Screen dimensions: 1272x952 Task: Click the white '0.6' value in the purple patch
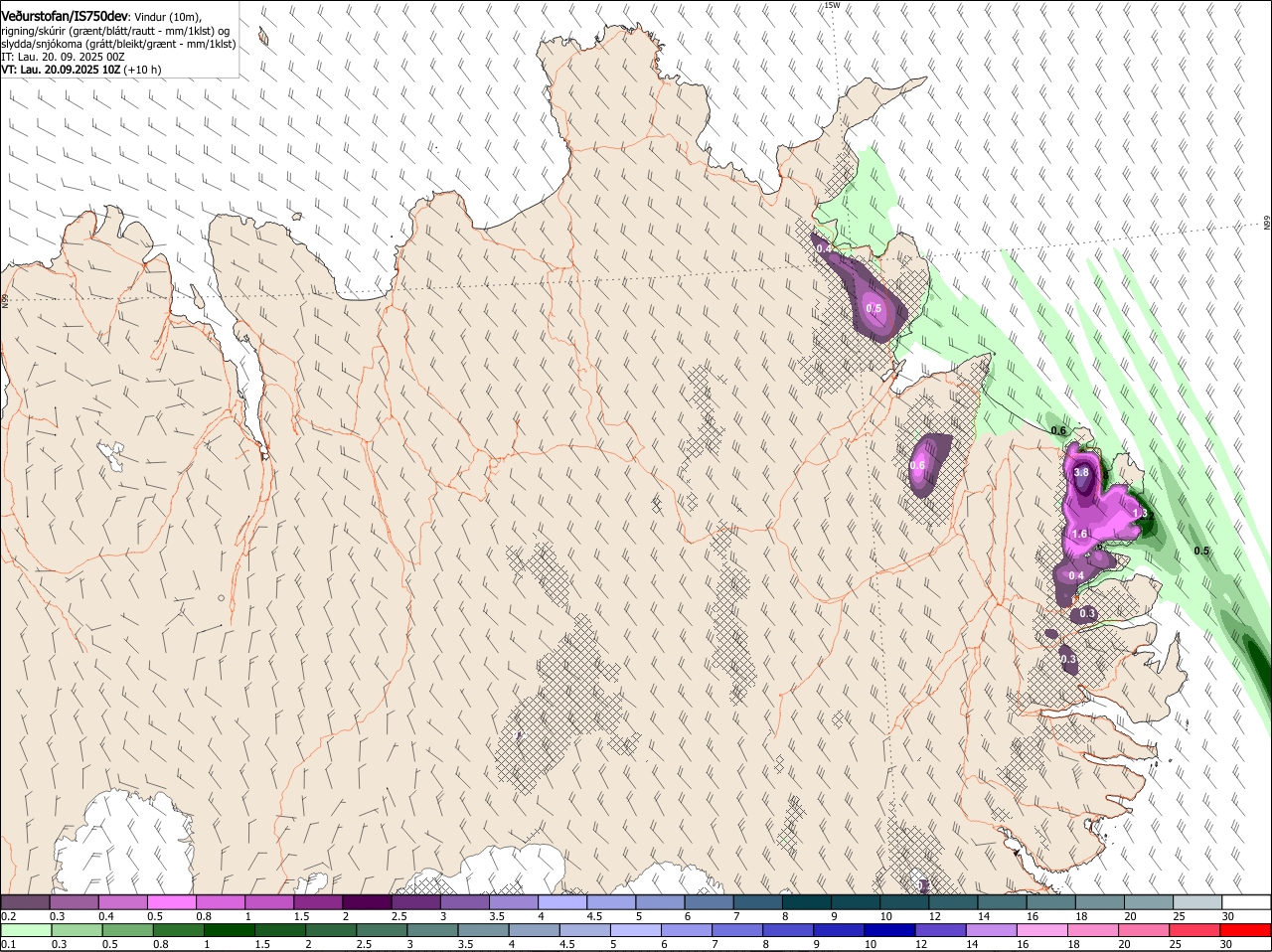[917, 466]
